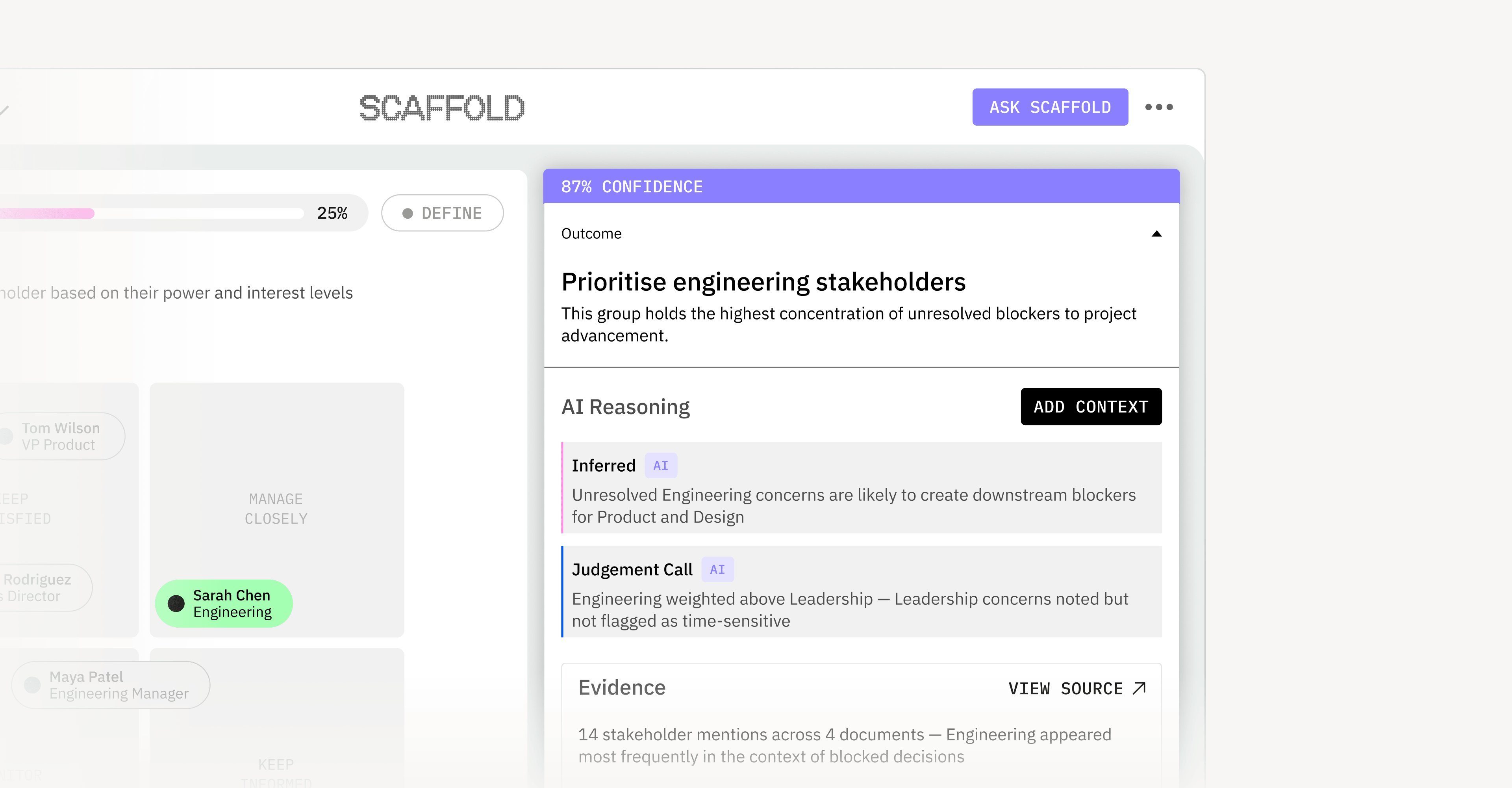Click the AI badge next to Inferred
Screen dimensions: 1512x788
tap(660, 466)
